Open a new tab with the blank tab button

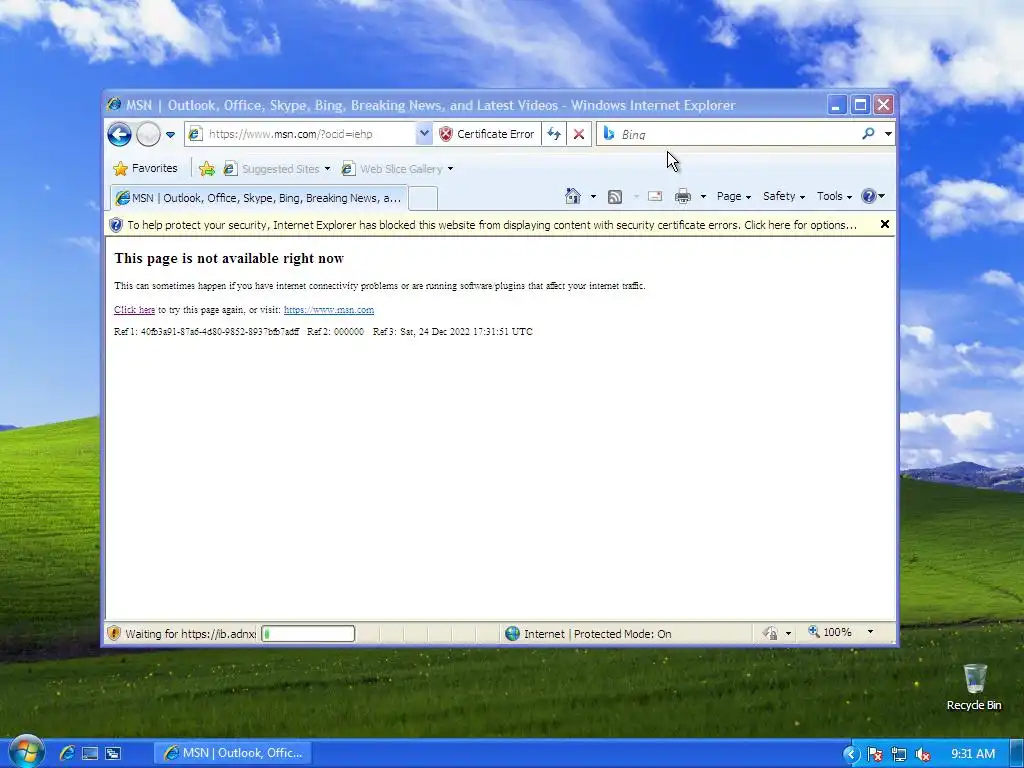tap(423, 198)
